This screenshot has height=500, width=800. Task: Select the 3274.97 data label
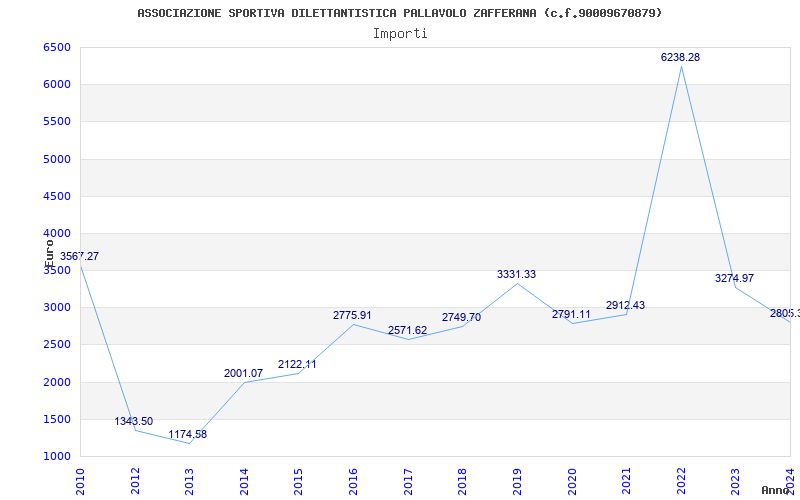(735, 279)
